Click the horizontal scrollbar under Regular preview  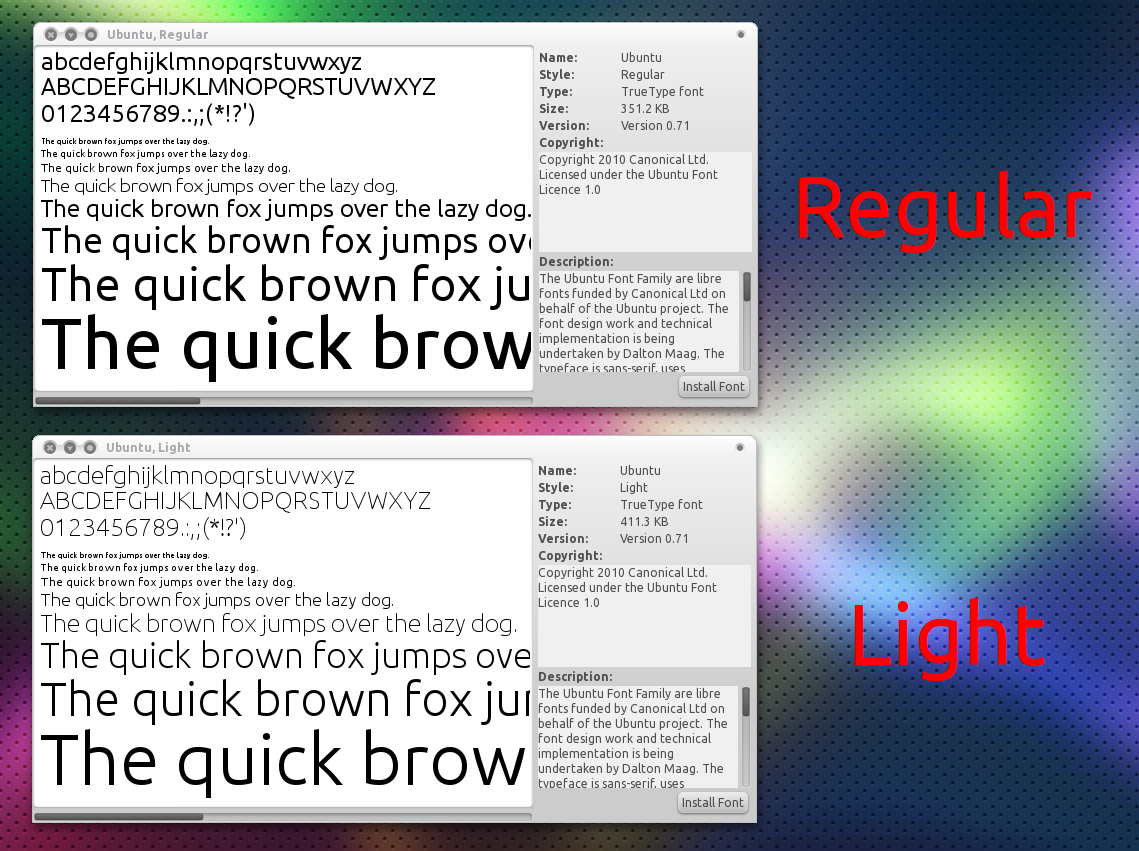(x=117, y=401)
